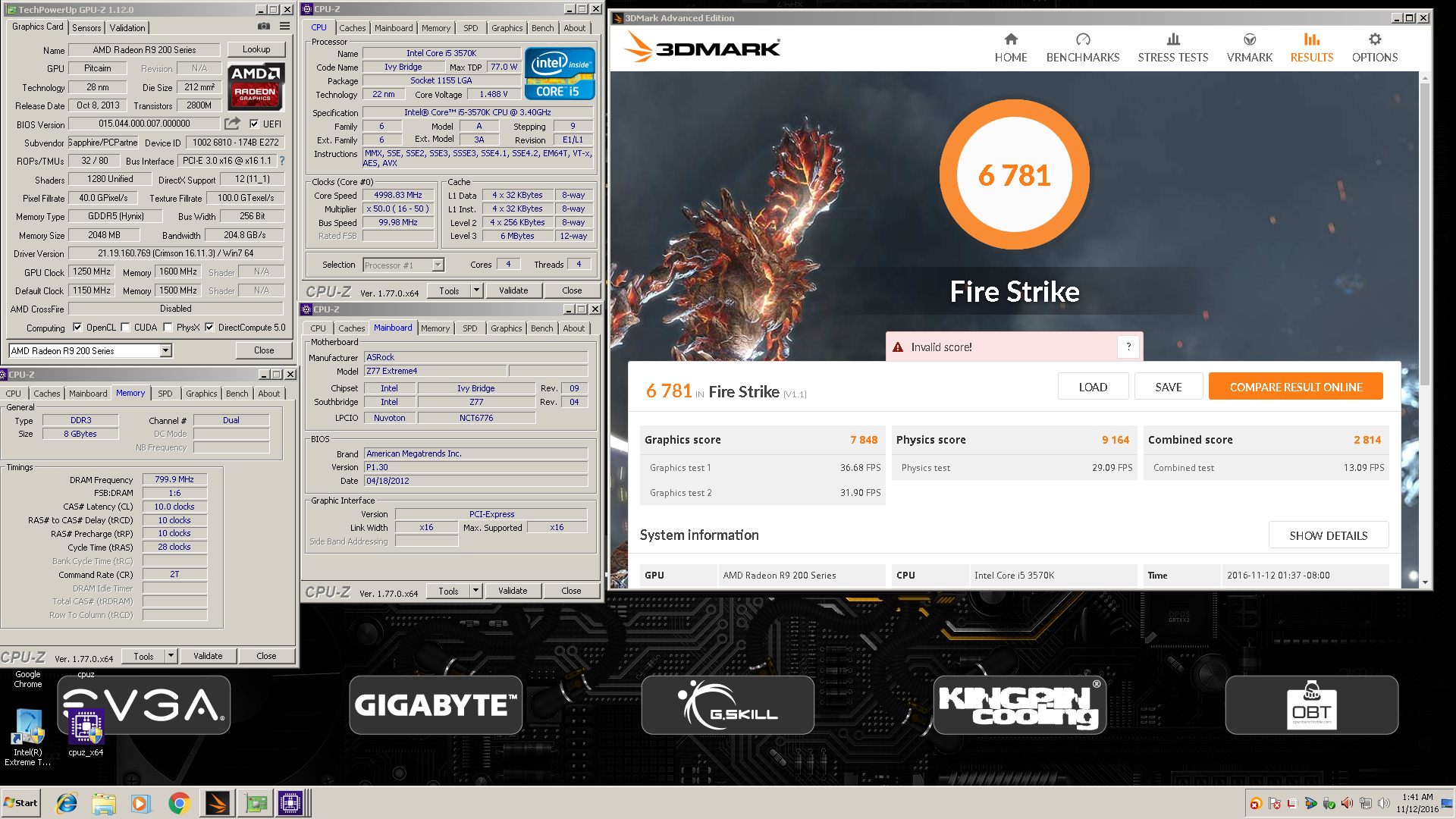Open the 3DMark Stress Tests section
Viewport: 1456px width, 819px height.
[x=1173, y=48]
